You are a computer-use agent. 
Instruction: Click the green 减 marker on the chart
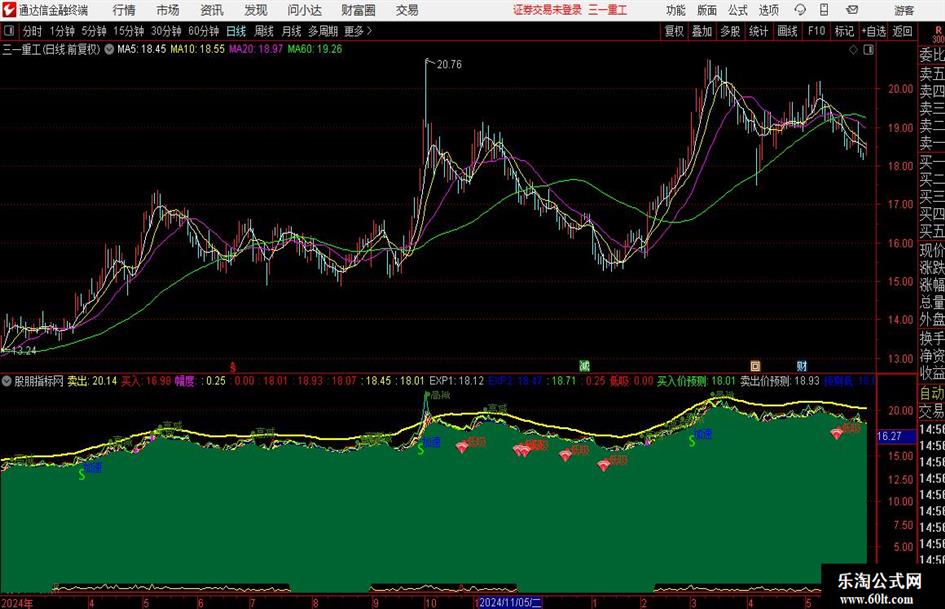tap(584, 365)
